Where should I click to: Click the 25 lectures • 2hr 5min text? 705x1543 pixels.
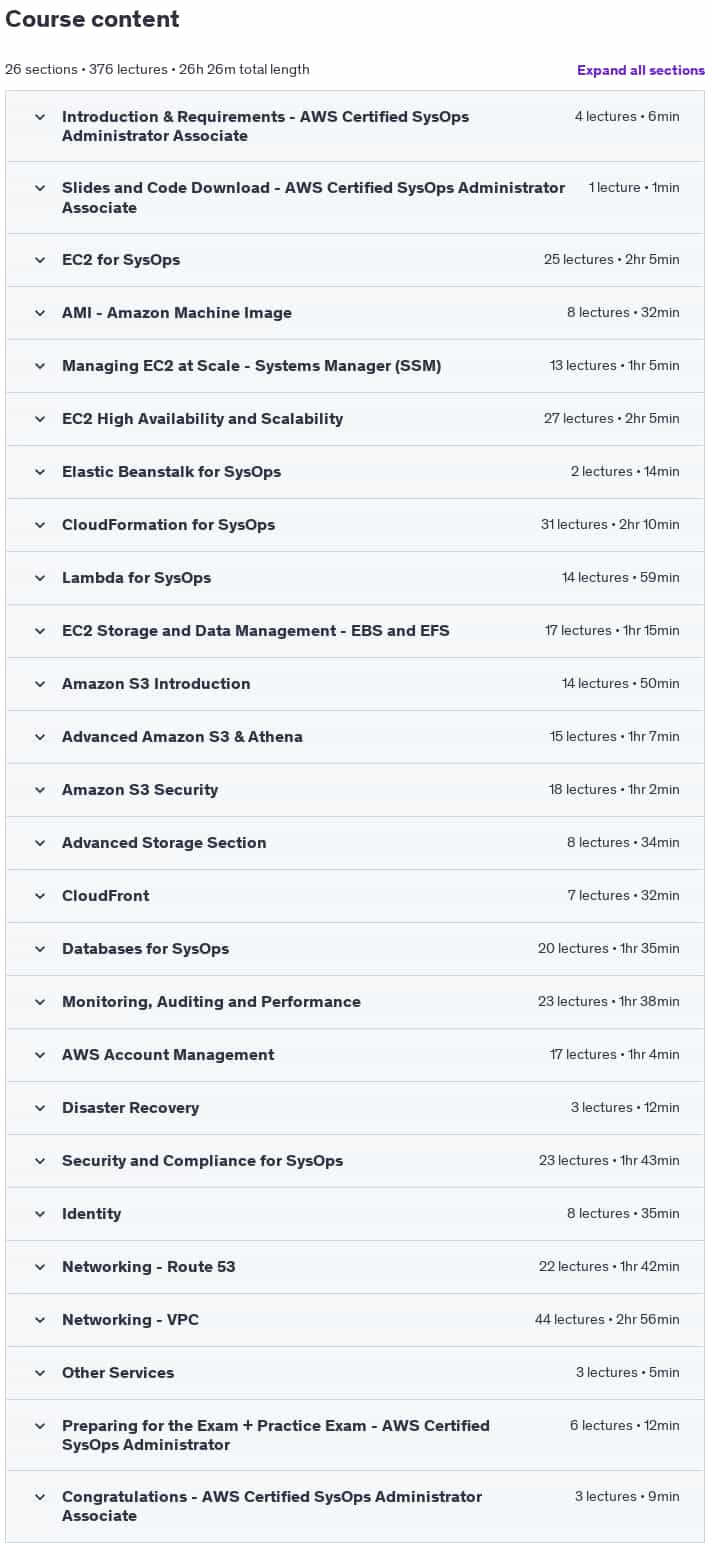612,260
